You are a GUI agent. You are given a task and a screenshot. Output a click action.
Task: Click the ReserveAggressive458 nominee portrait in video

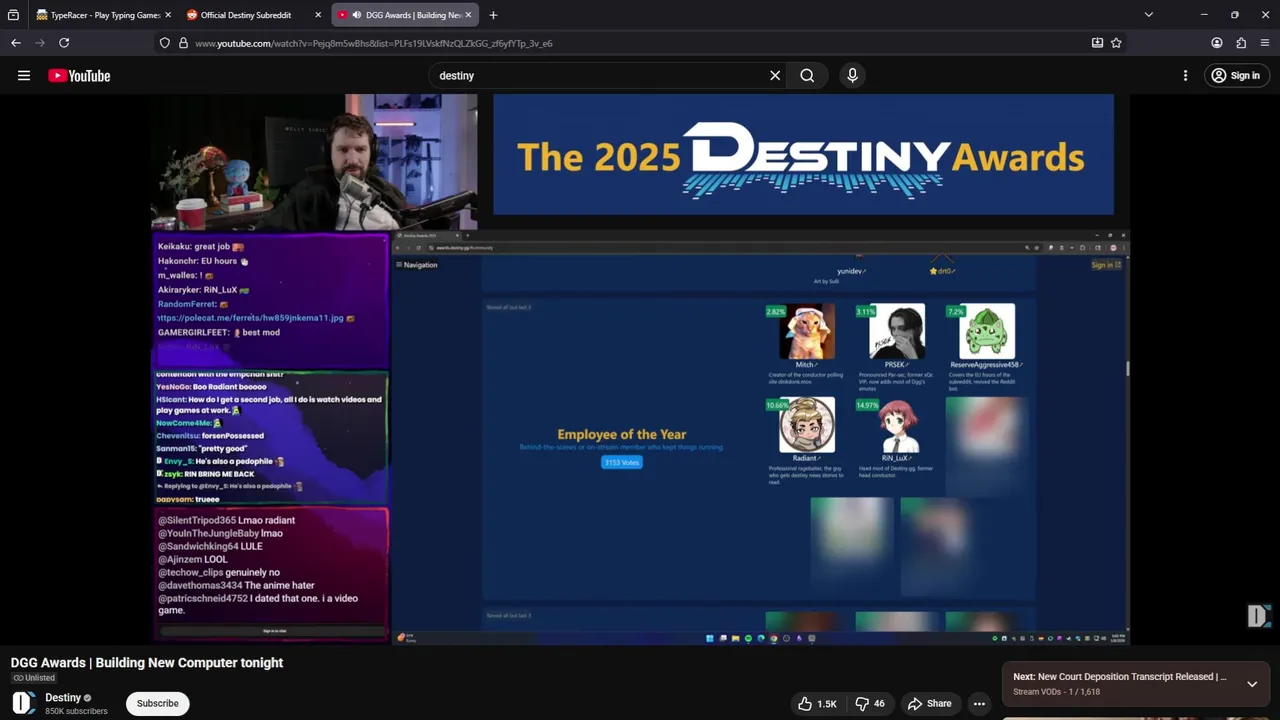click(987, 332)
